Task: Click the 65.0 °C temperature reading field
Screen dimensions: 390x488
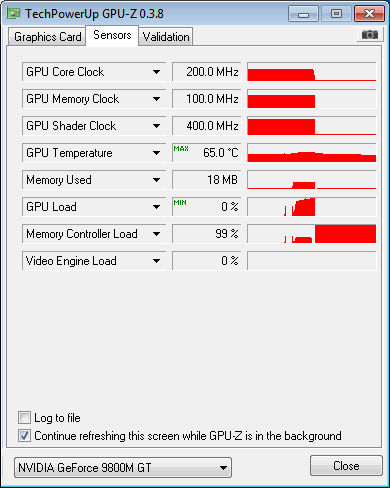Action: [x=206, y=153]
